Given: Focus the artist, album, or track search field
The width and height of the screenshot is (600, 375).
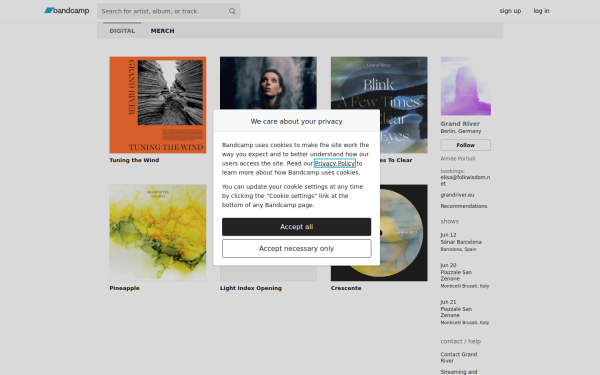Looking at the screenshot, I should [x=168, y=11].
